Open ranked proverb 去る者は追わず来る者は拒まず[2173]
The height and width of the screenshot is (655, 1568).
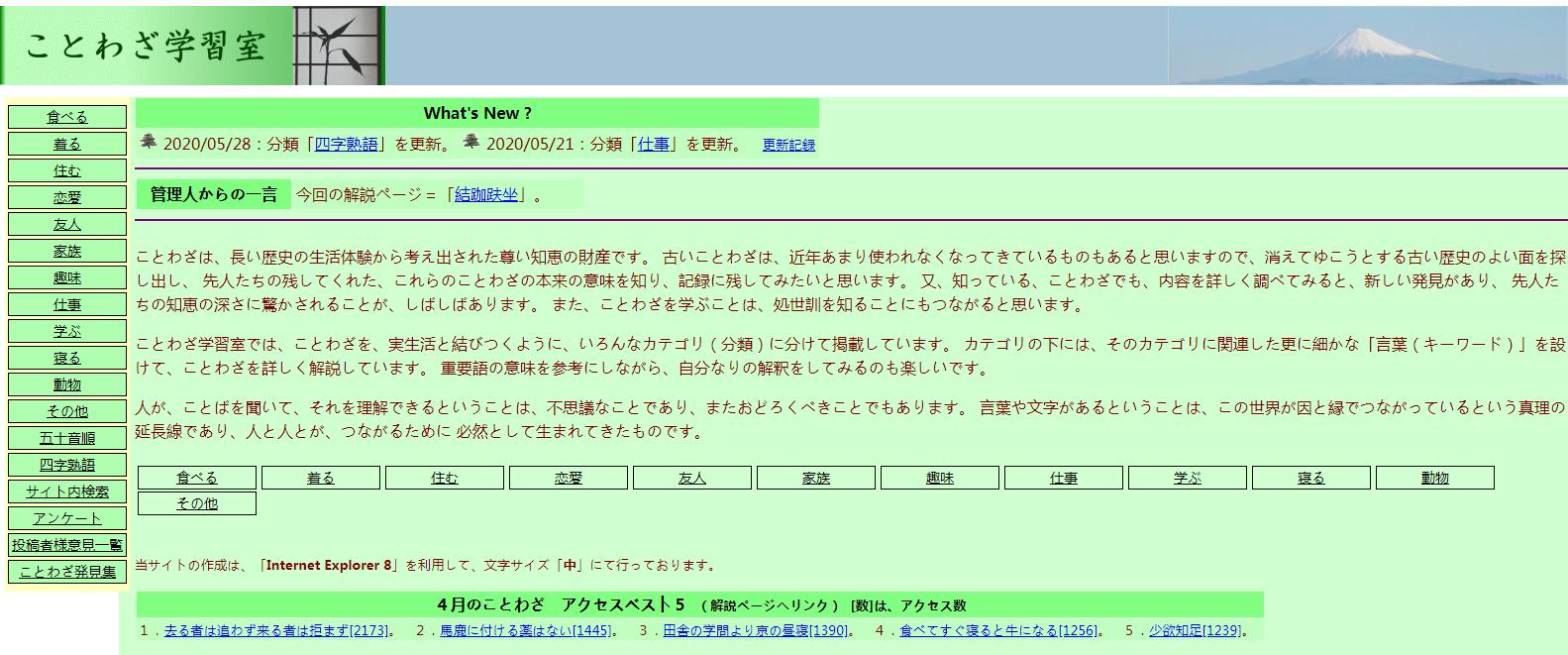[x=276, y=630]
